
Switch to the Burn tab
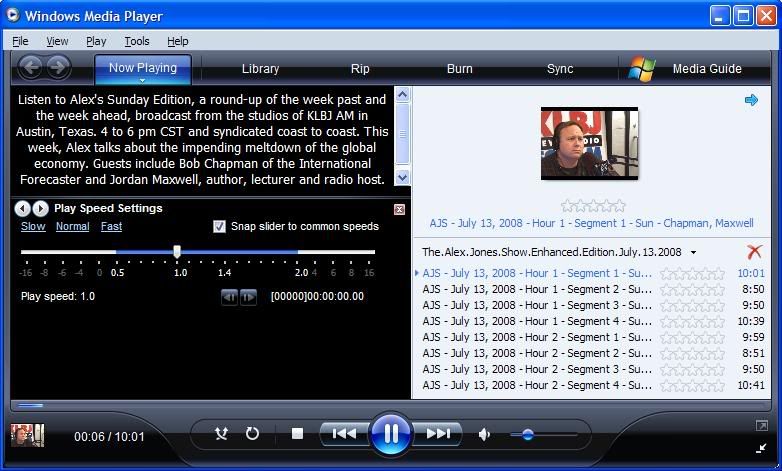click(x=459, y=69)
